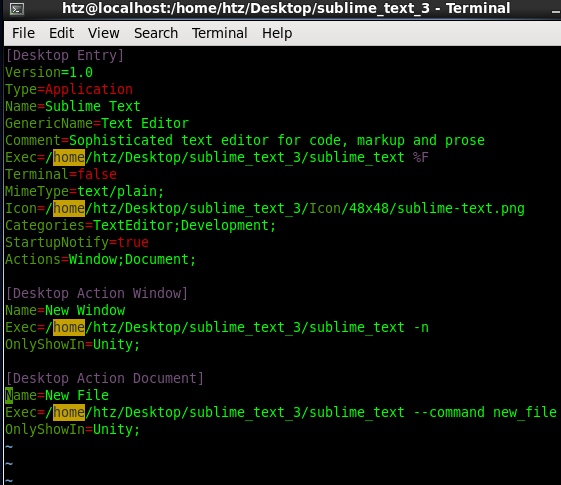Viewport: 561px width, 485px height.
Task: Open the Help menu
Action: coord(277,33)
